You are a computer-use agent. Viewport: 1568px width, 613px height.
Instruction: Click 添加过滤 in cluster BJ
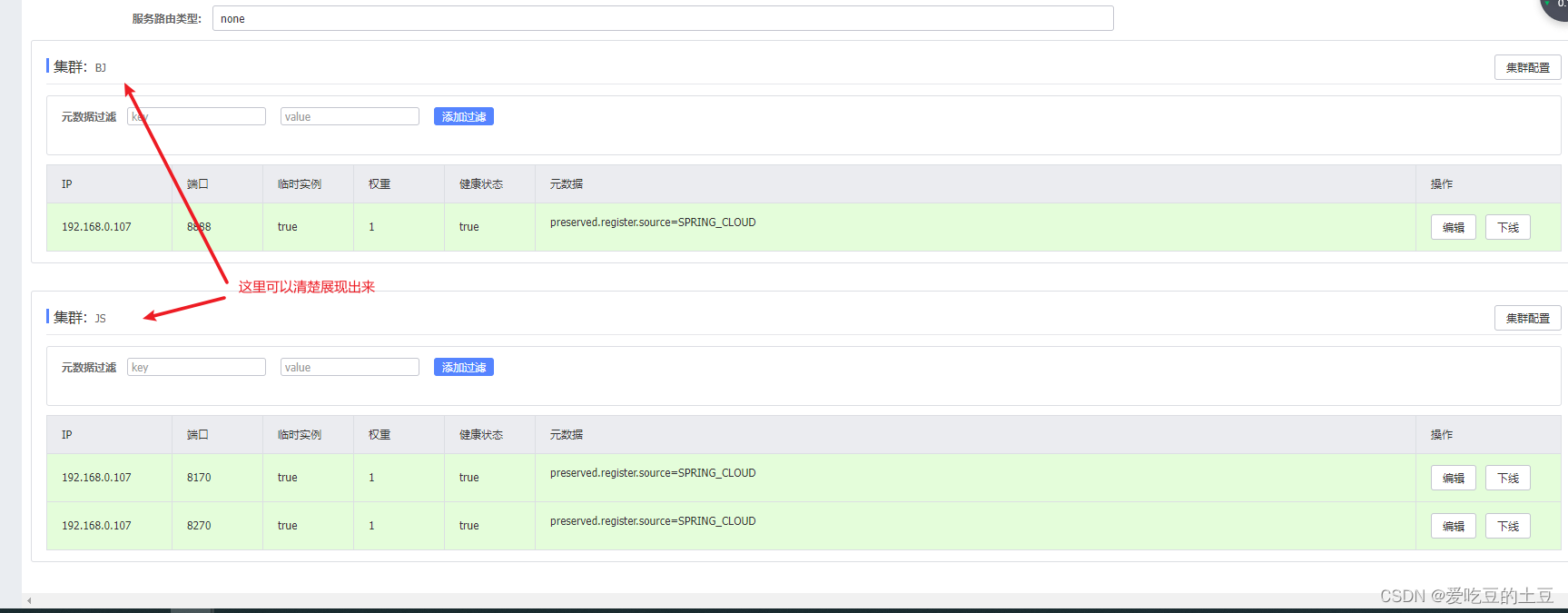coord(464,116)
